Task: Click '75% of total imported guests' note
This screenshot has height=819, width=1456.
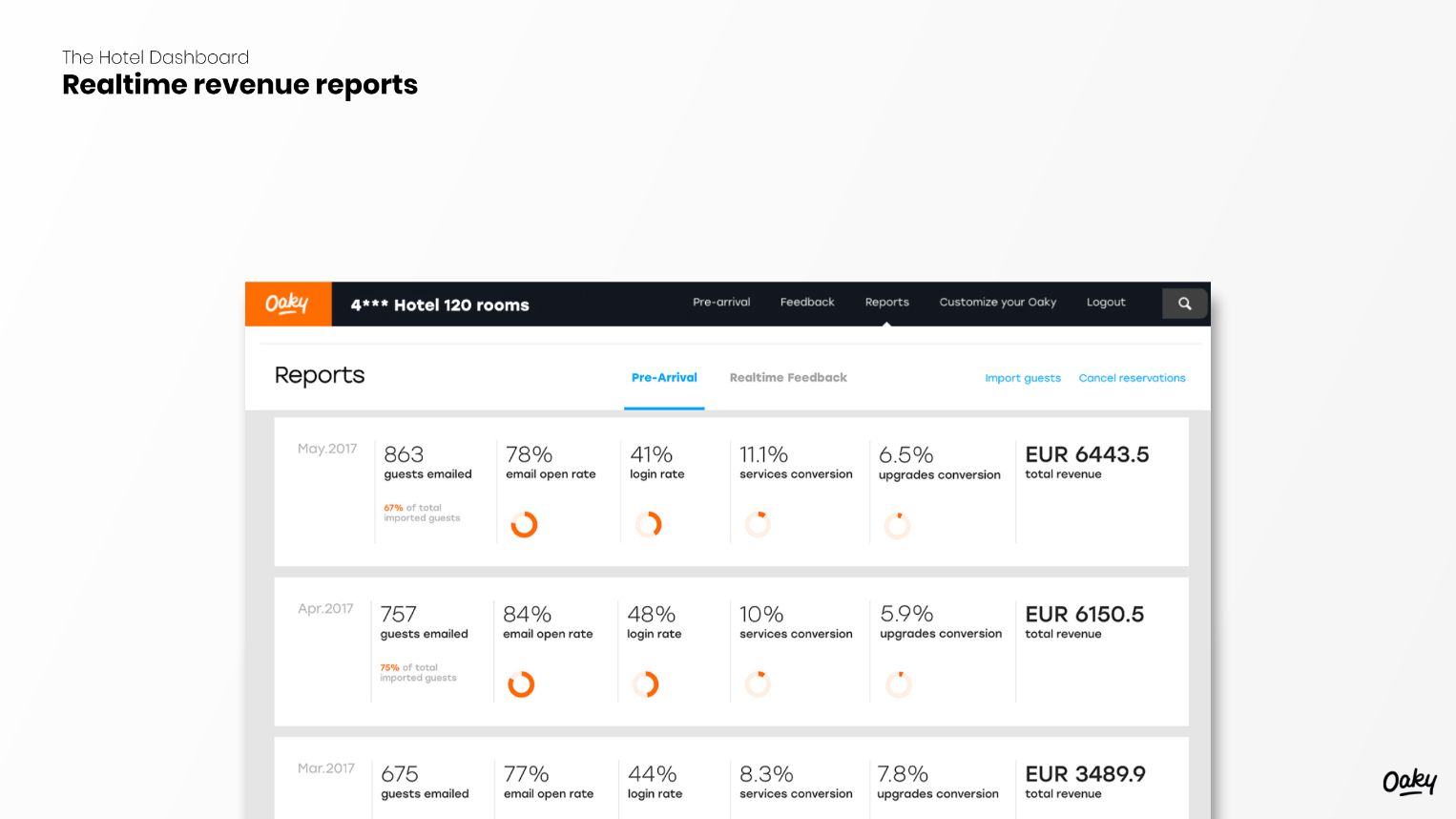Action: click(418, 673)
